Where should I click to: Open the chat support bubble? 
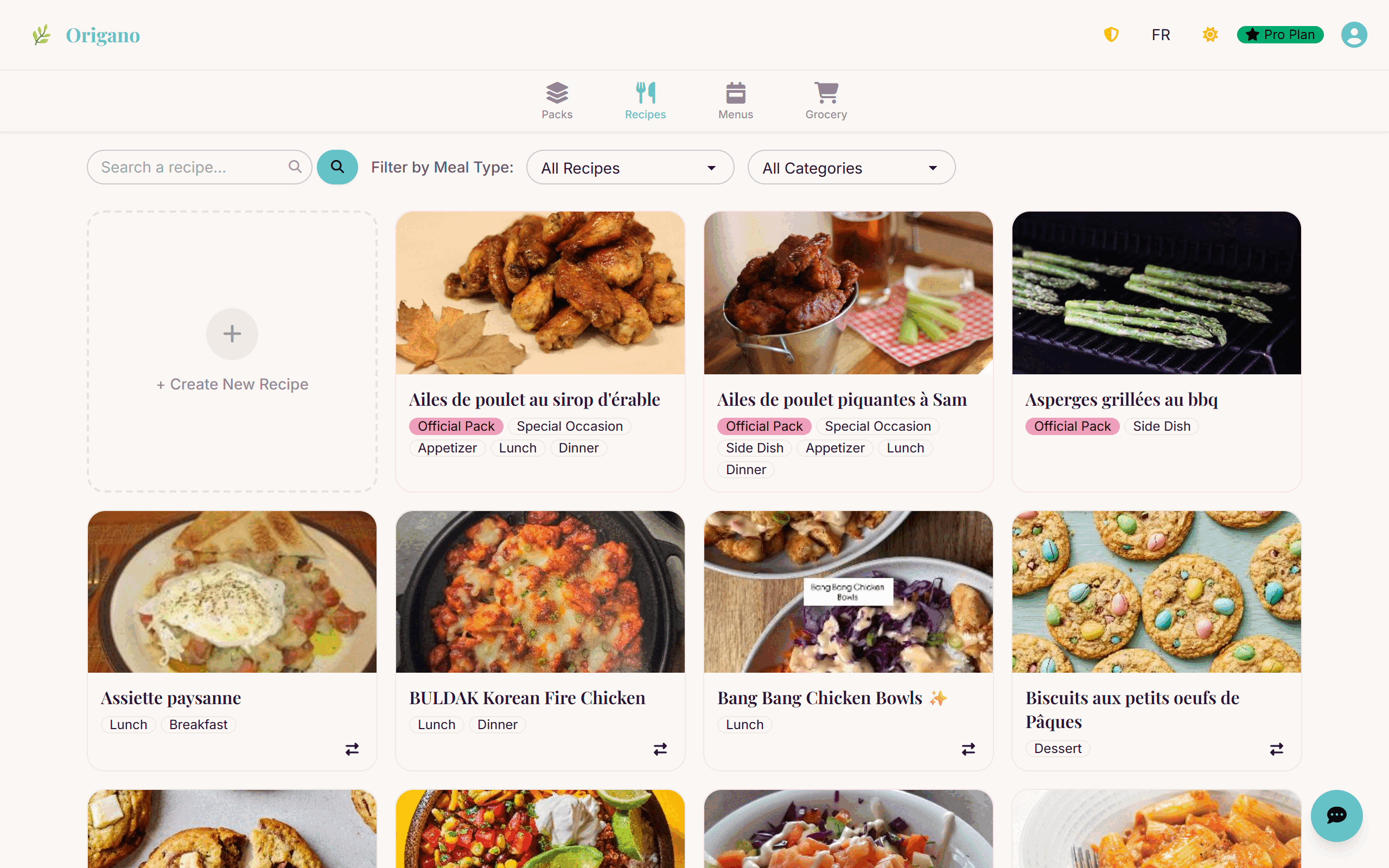pyautogui.click(x=1336, y=815)
